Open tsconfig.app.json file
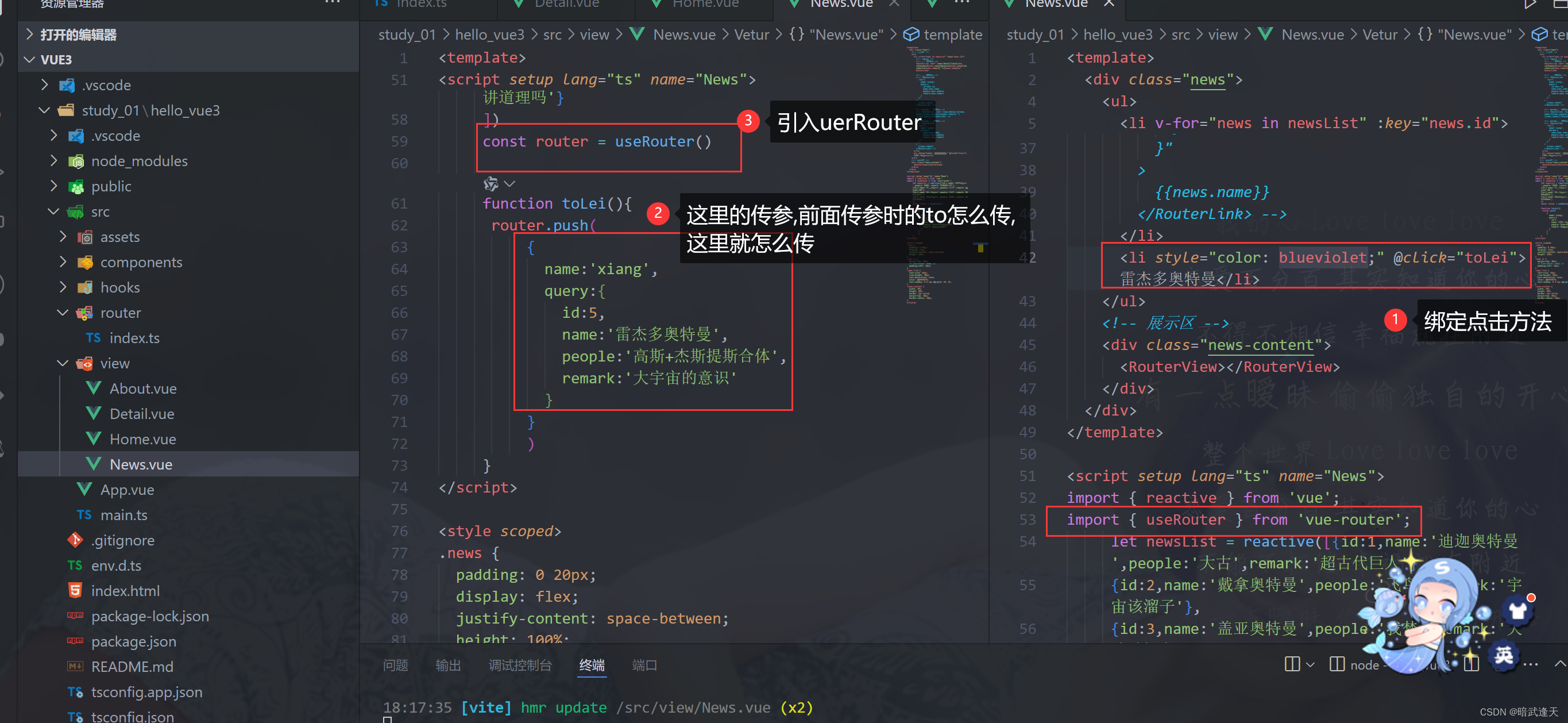1568x723 pixels. tap(146, 692)
